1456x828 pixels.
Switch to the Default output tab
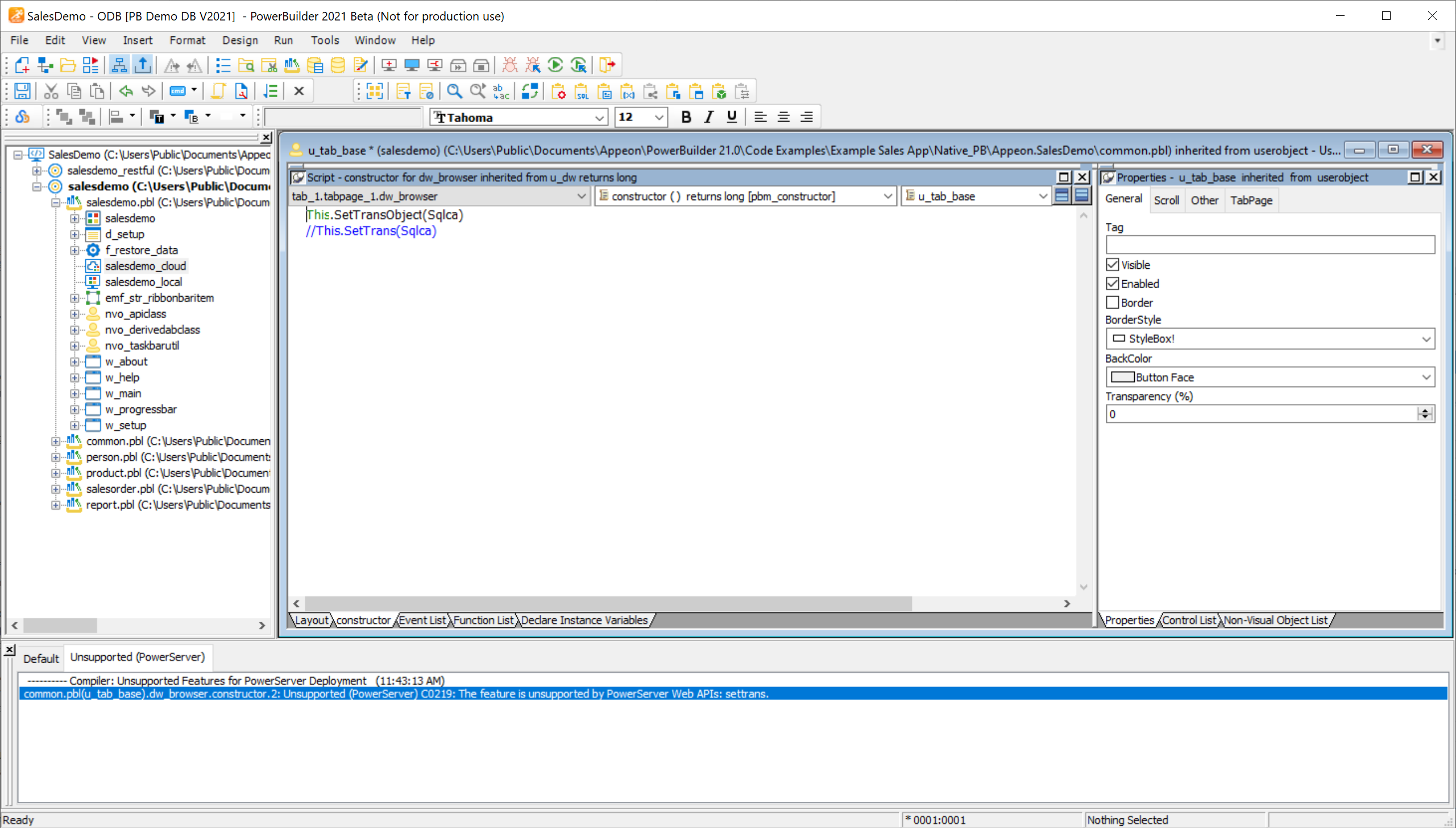41,659
